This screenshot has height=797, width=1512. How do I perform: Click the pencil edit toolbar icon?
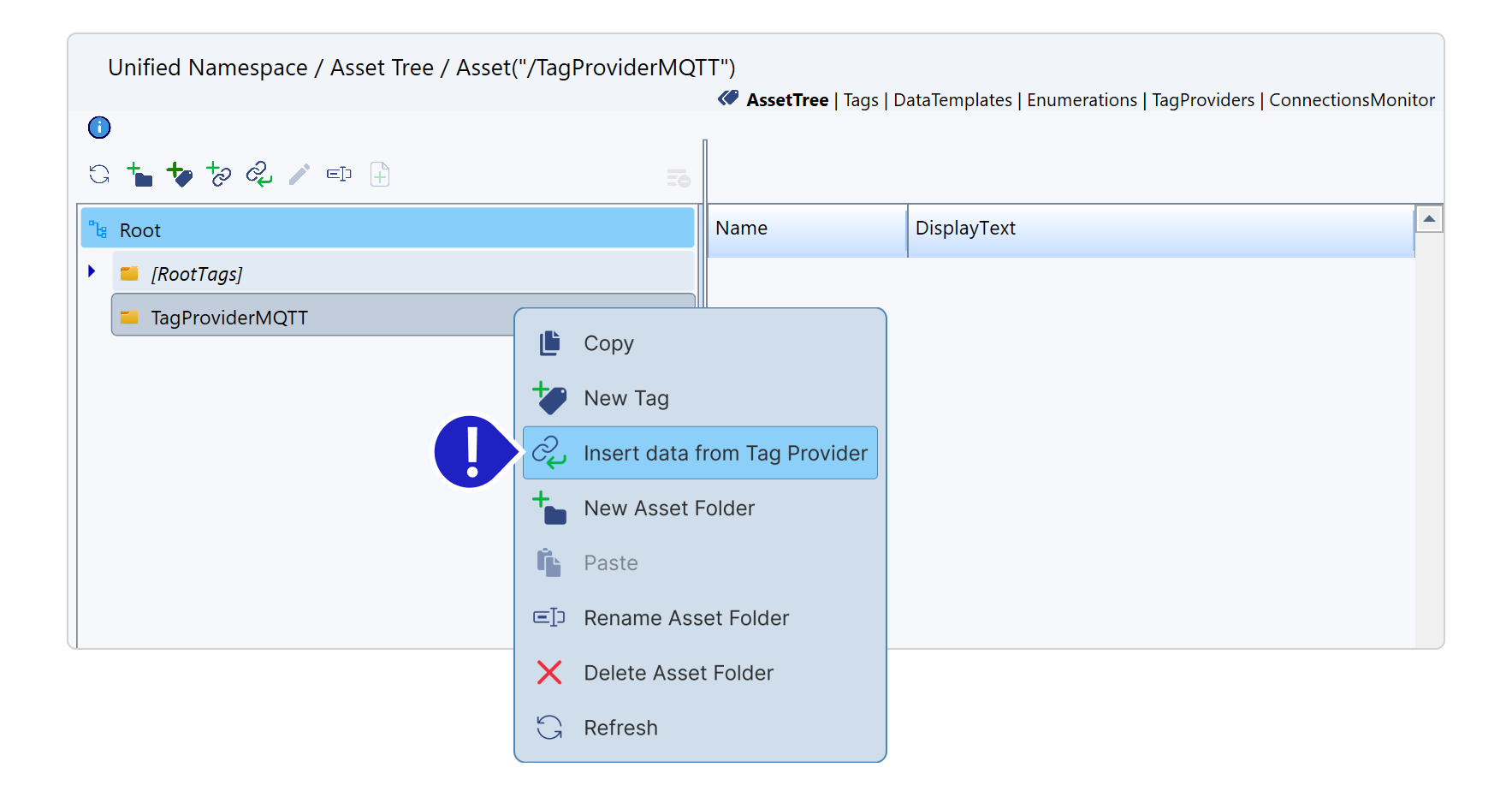coord(299,175)
